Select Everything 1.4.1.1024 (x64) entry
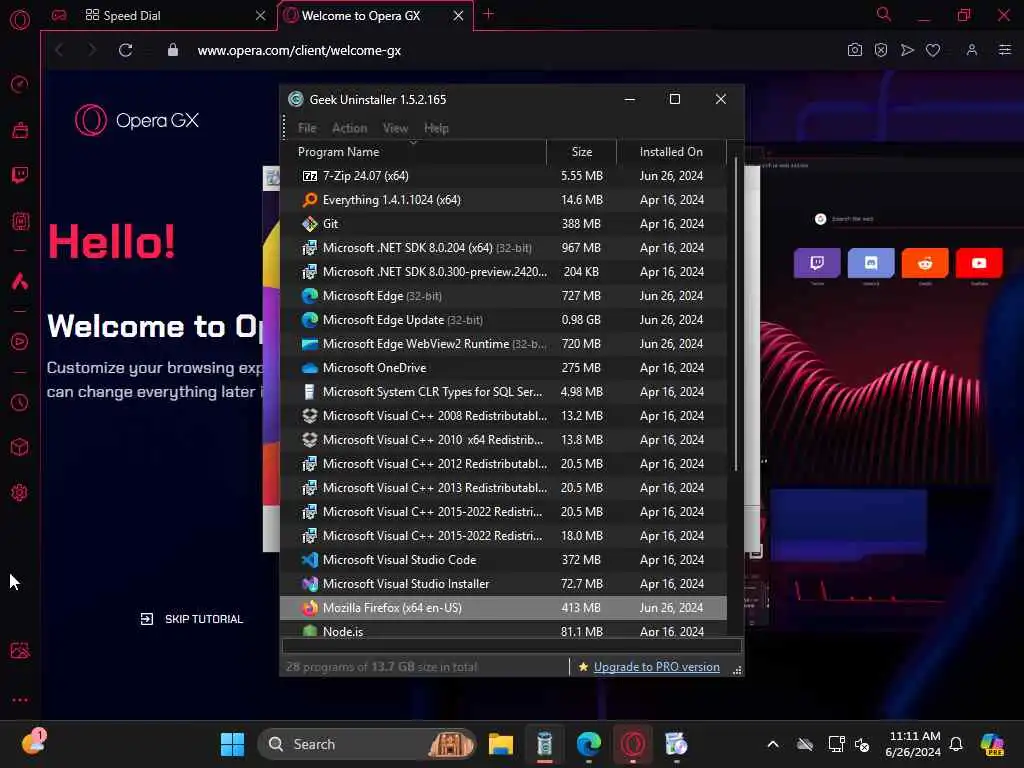 point(503,200)
